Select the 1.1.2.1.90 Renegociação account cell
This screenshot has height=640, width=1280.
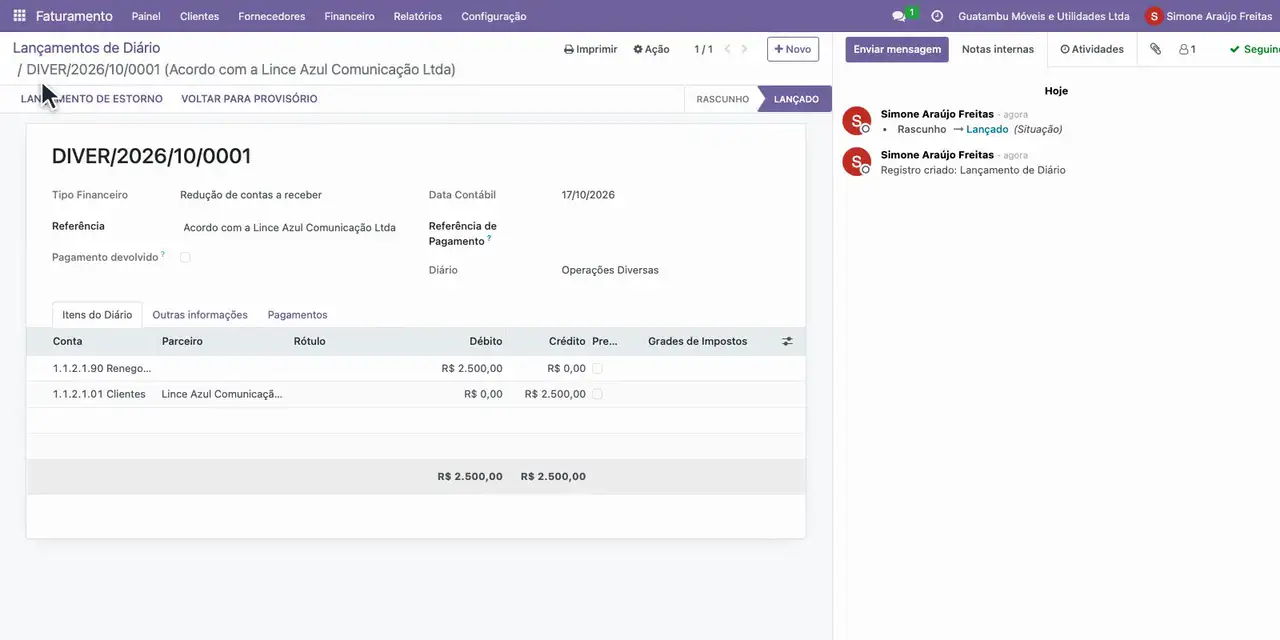coord(101,368)
